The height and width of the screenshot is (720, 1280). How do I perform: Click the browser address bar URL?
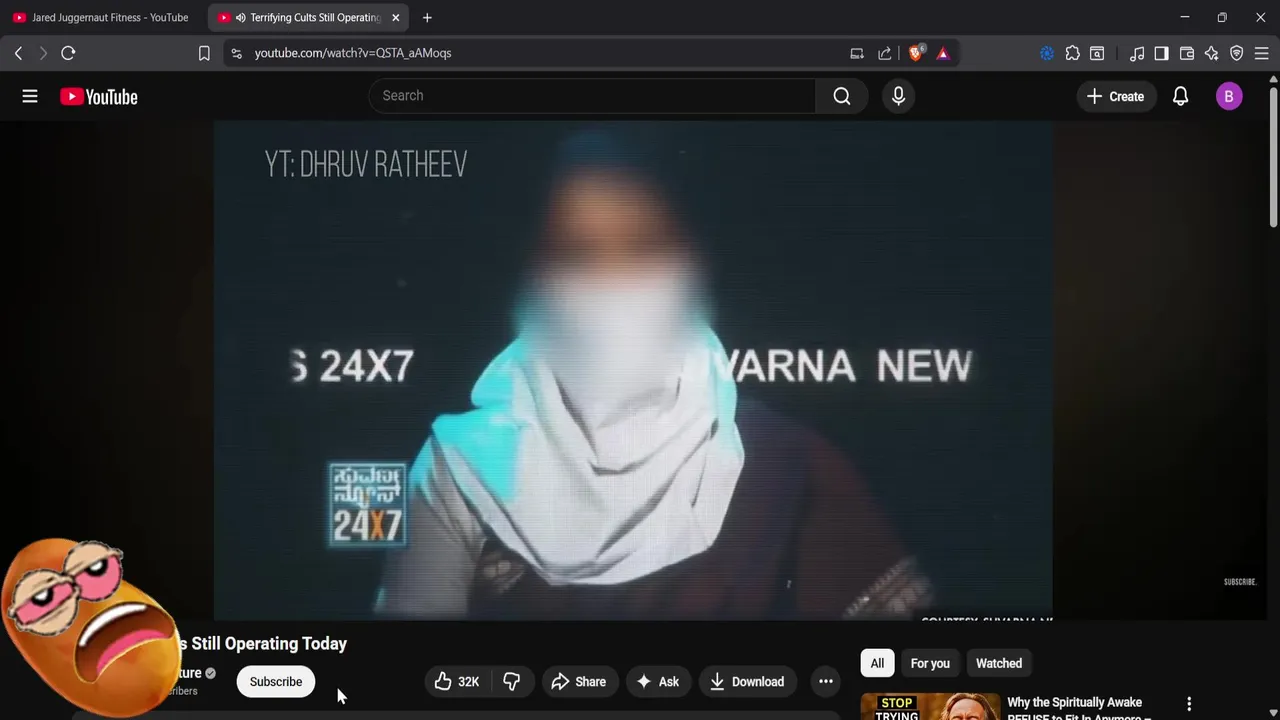coord(353,53)
